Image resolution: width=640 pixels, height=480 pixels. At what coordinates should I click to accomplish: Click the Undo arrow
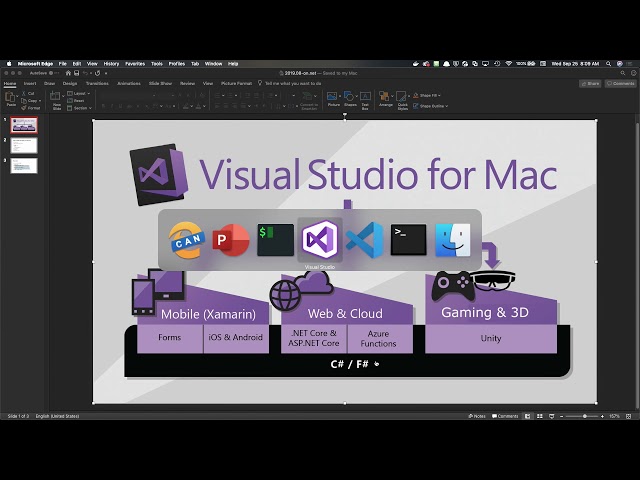pos(85,73)
